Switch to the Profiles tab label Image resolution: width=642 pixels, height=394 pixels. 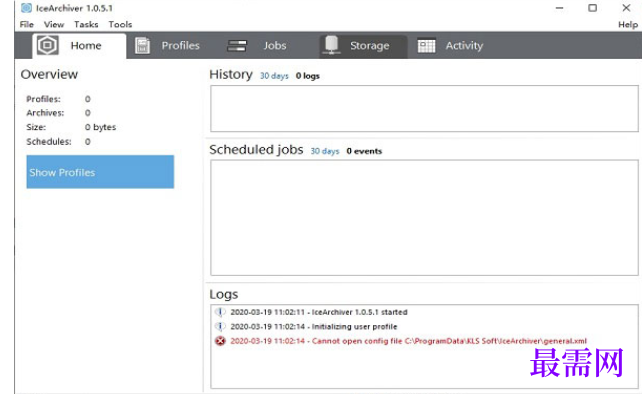tap(180, 45)
